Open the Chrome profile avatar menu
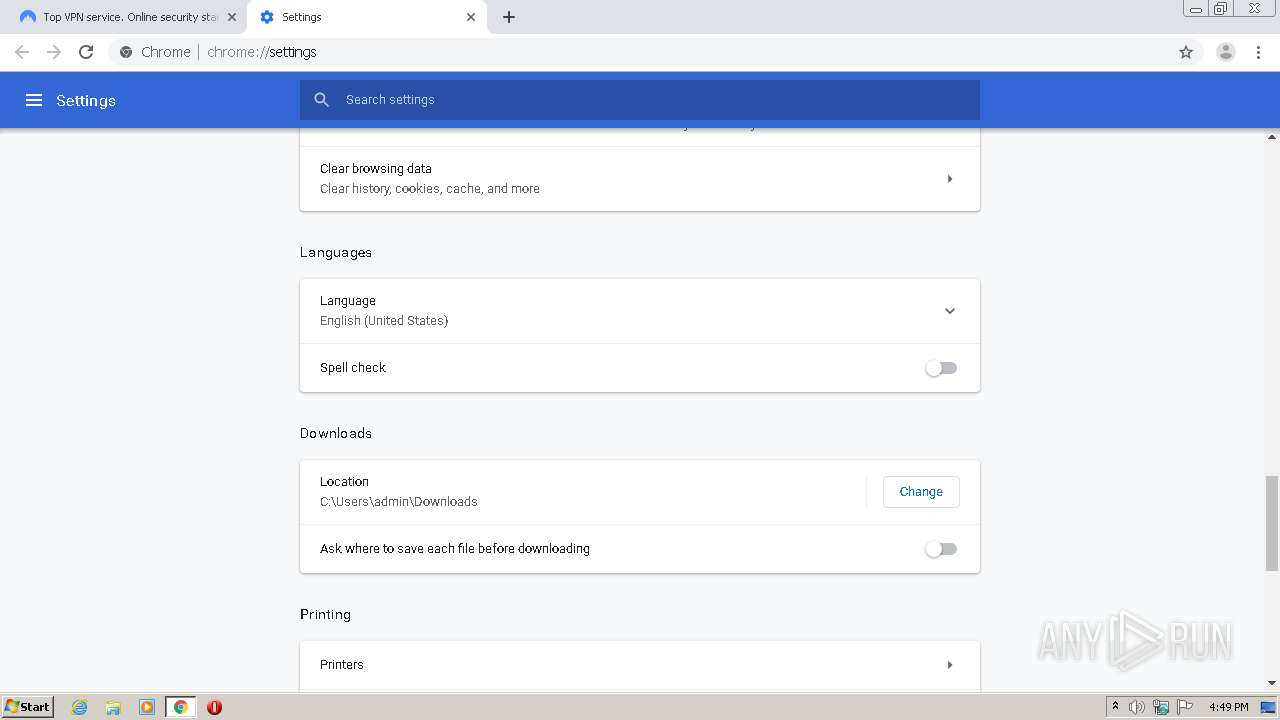Screen dimensions: 1280x720 (1226, 52)
